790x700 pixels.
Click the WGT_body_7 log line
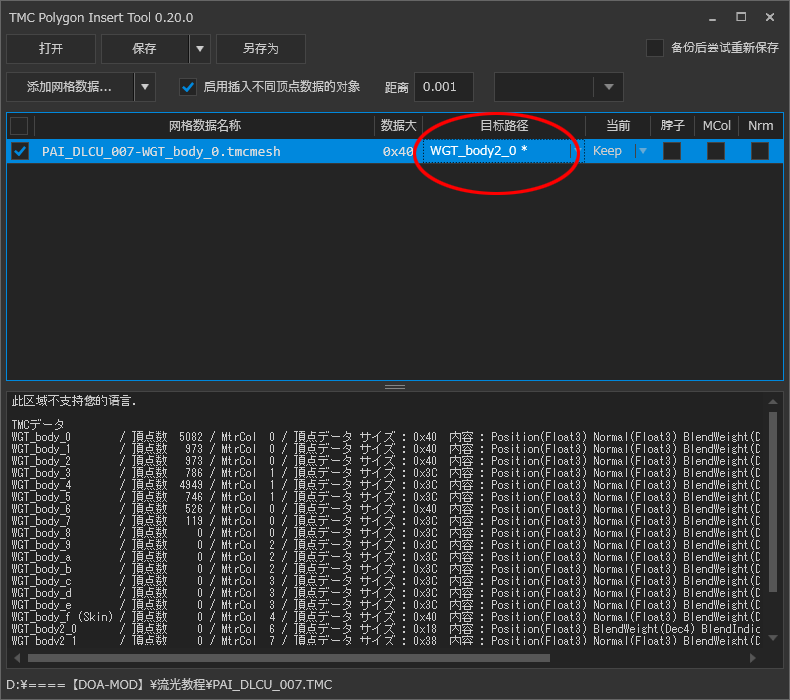pos(385,521)
